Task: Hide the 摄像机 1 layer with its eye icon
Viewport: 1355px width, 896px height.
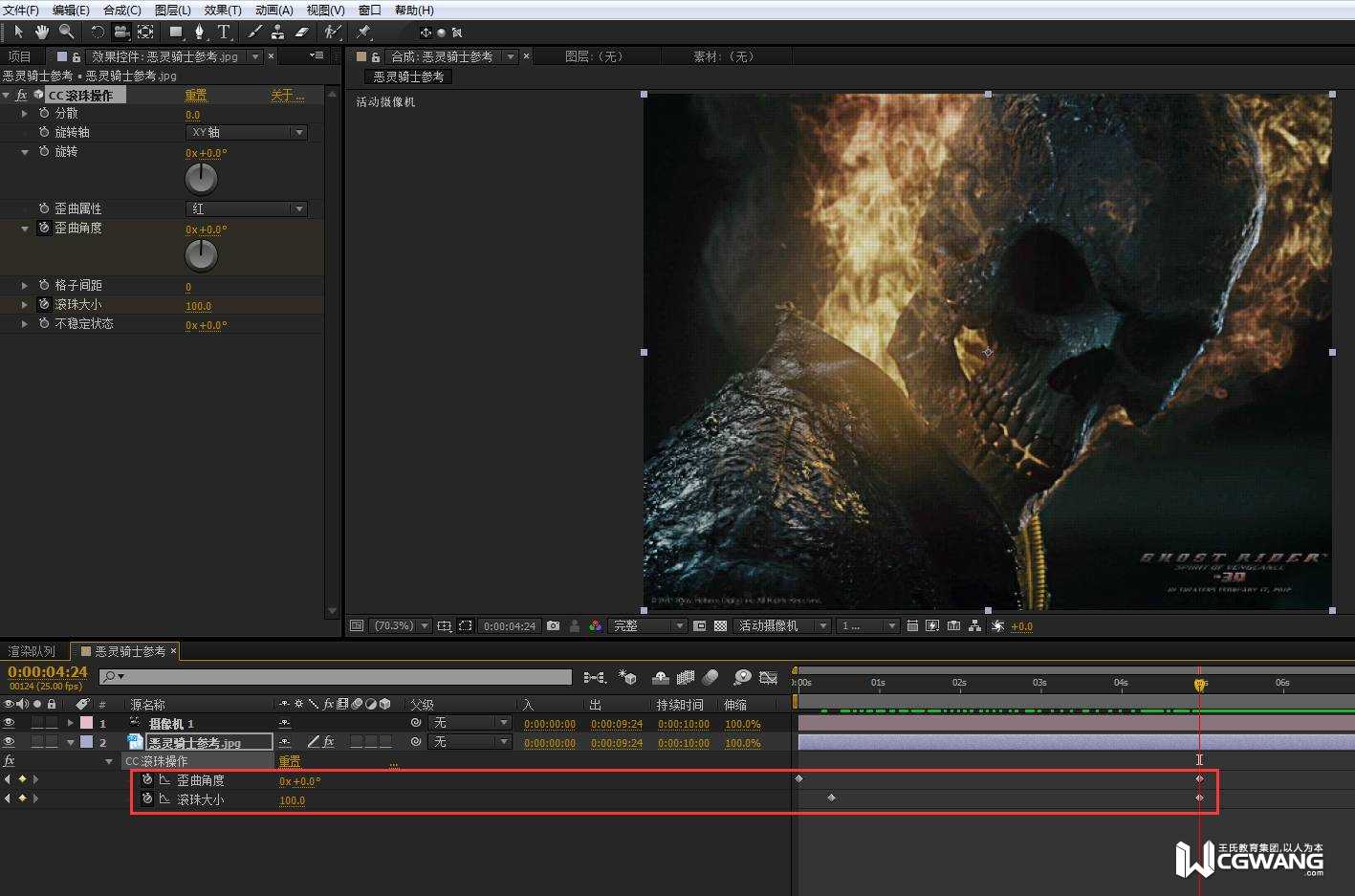Action: point(10,723)
